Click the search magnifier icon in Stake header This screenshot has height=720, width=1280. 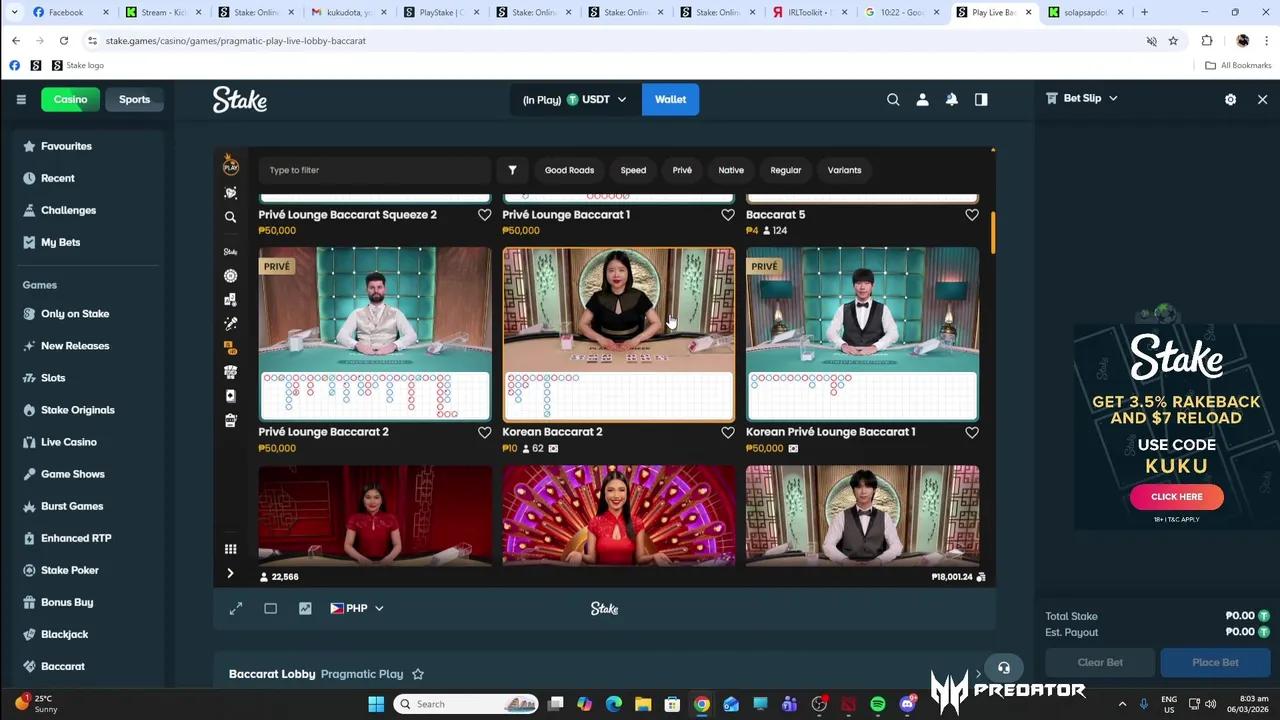pyautogui.click(x=893, y=100)
